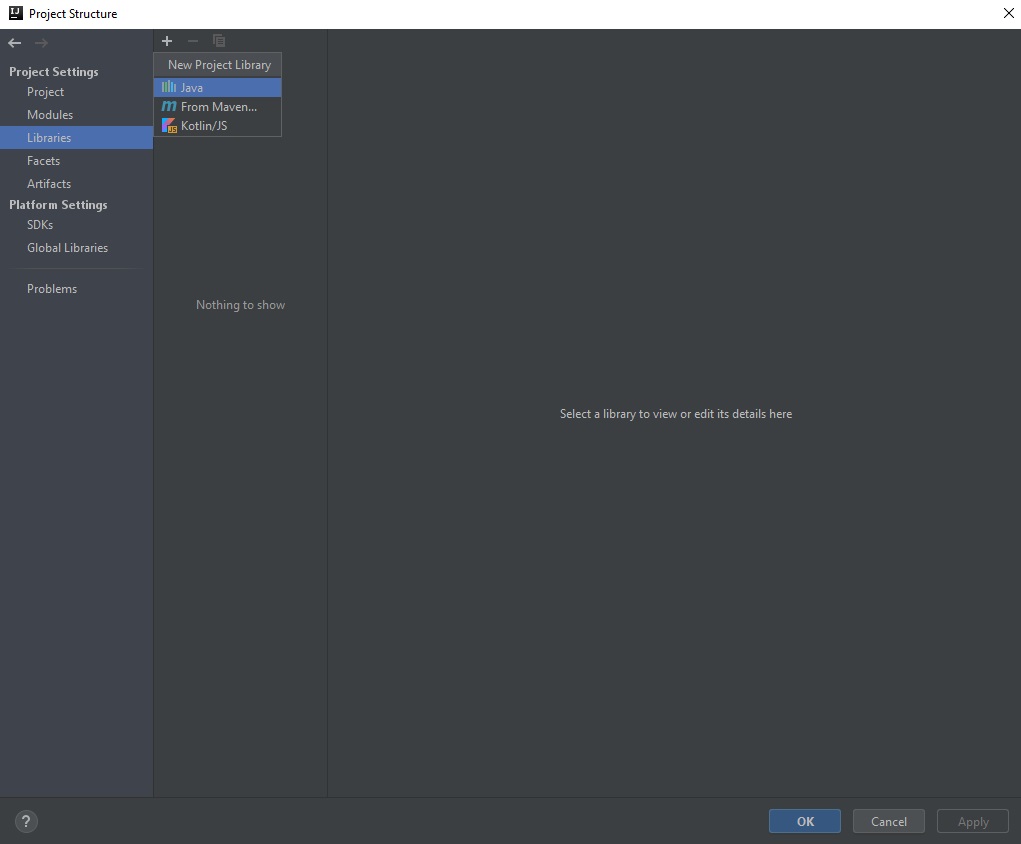Viewport: 1021px width, 844px height.
Task: Go to the Modules section
Action: click(x=50, y=115)
